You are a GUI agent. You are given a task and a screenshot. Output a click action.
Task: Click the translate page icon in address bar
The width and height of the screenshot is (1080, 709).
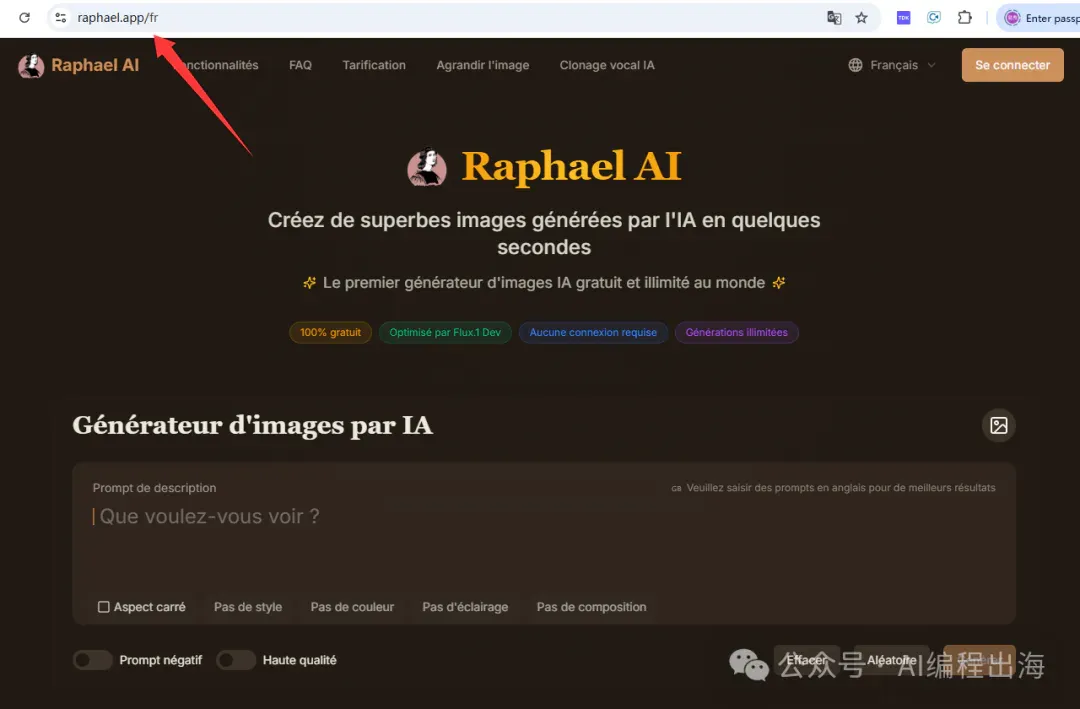(834, 18)
